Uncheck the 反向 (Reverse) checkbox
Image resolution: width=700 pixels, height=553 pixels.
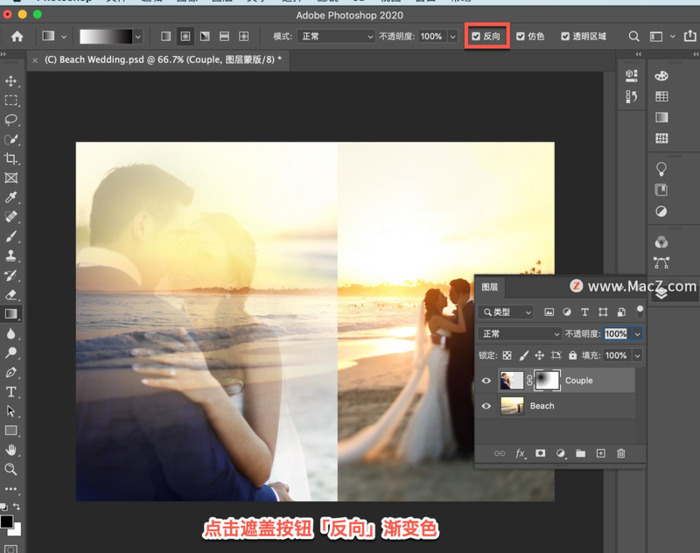pos(477,36)
